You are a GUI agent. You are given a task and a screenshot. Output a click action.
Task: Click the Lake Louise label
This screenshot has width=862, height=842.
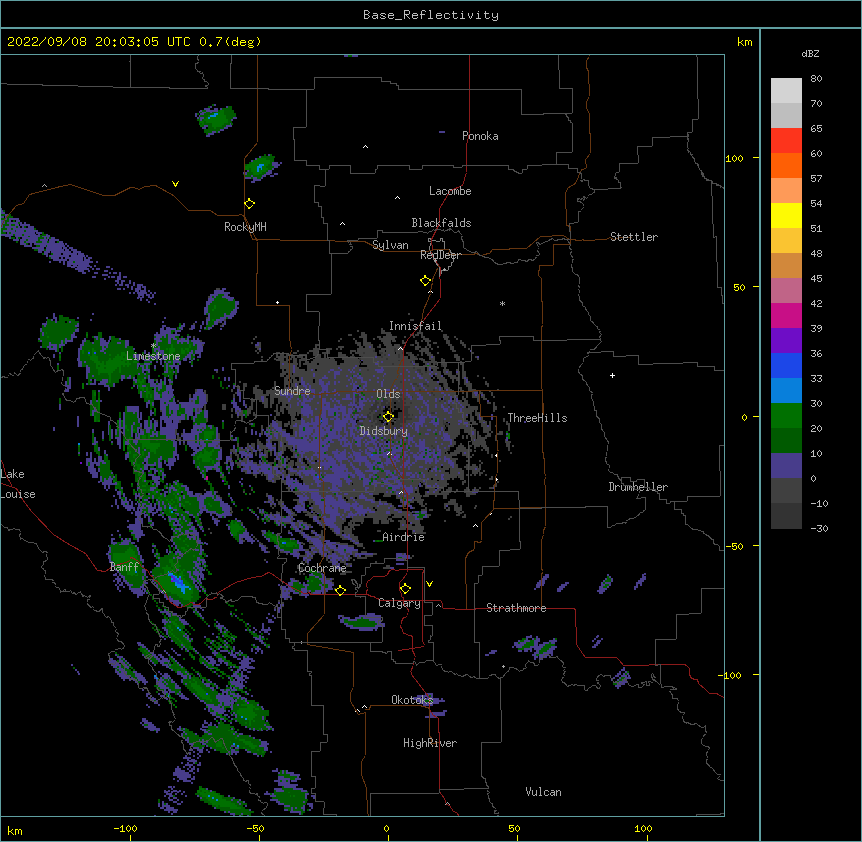18,484
